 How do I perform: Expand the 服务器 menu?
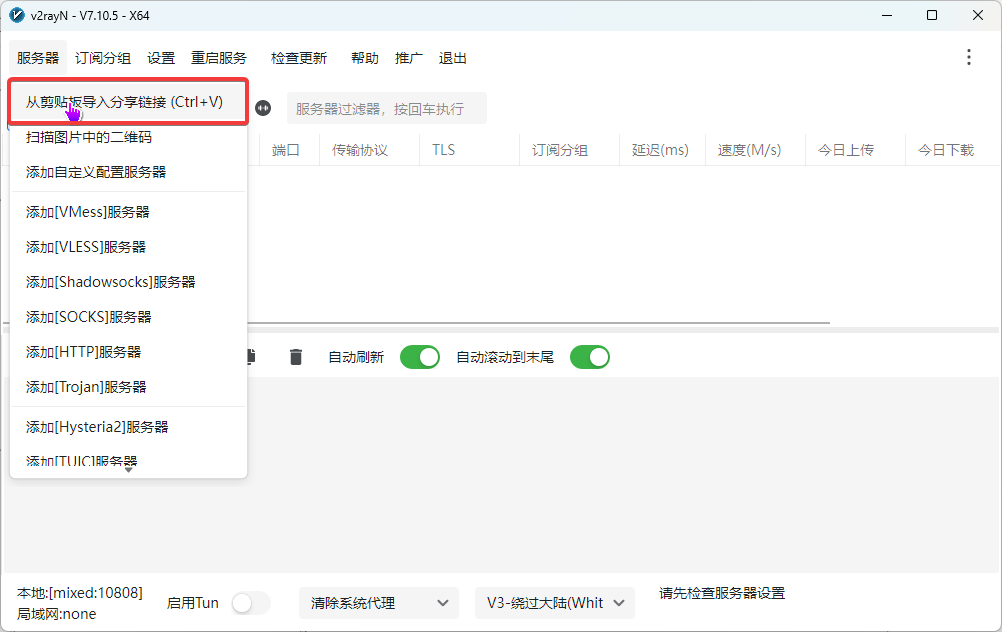pyautogui.click(x=36, y=57)
